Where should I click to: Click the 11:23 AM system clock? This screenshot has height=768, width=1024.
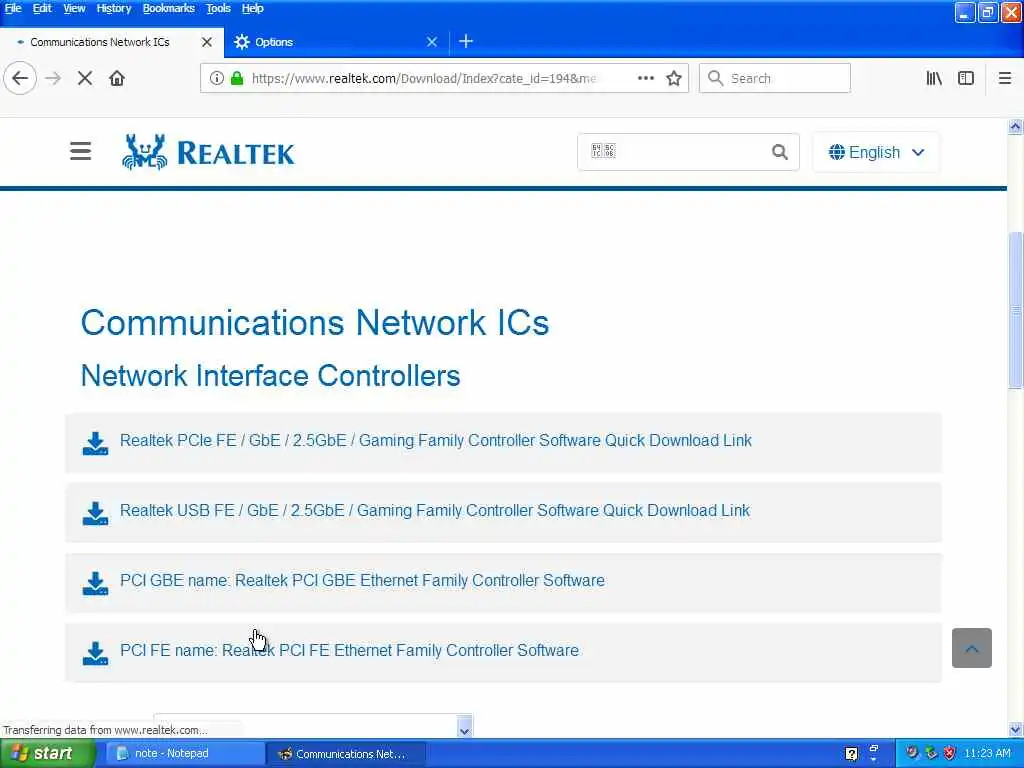tap(987, 754)
